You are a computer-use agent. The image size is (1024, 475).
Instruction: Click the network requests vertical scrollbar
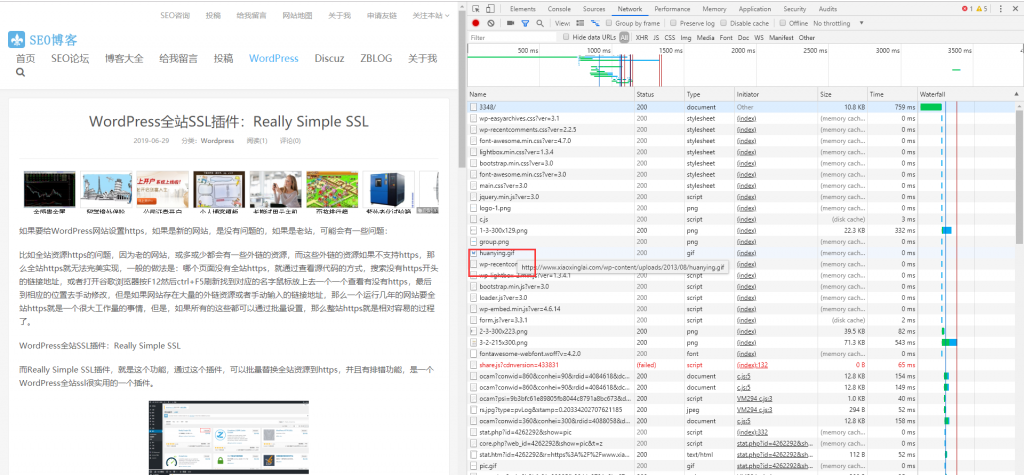tap(1019, 176)
